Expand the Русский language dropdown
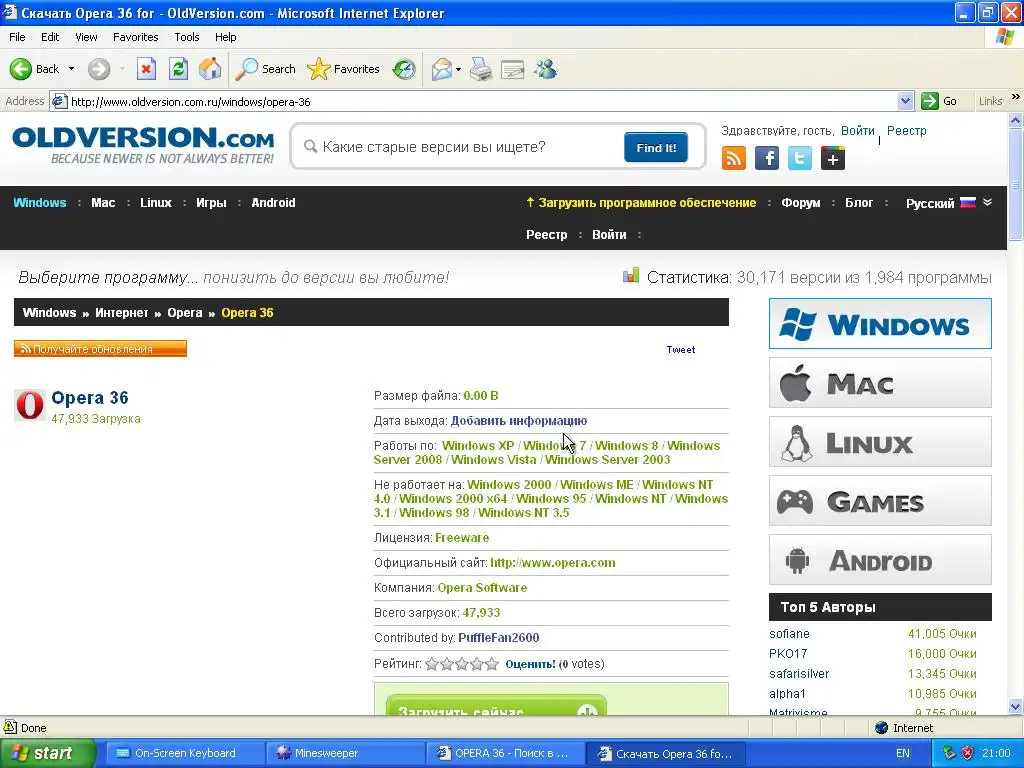Screen dimensions: 1024x768 (949, 202)
